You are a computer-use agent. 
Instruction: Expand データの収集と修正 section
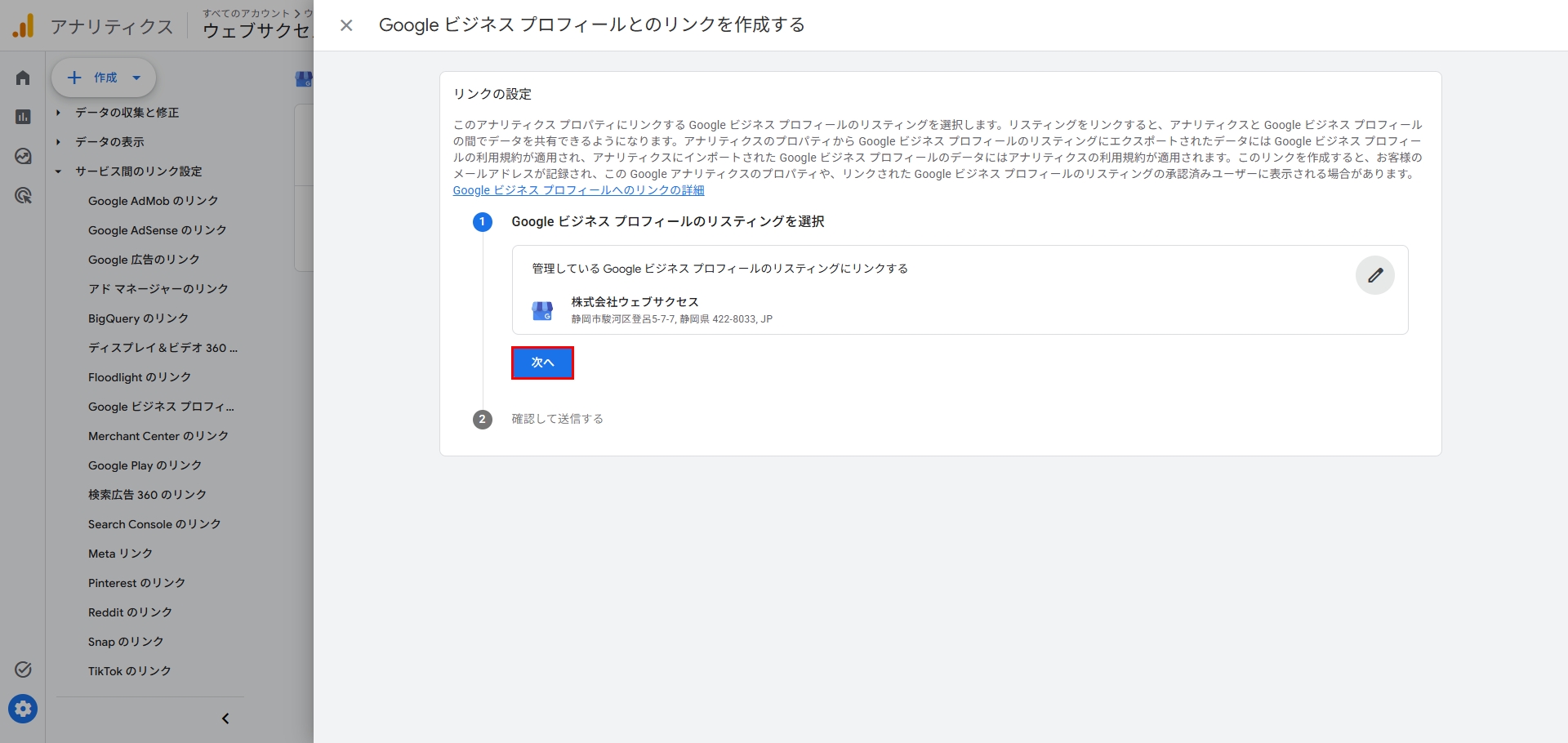coord(127,113)
